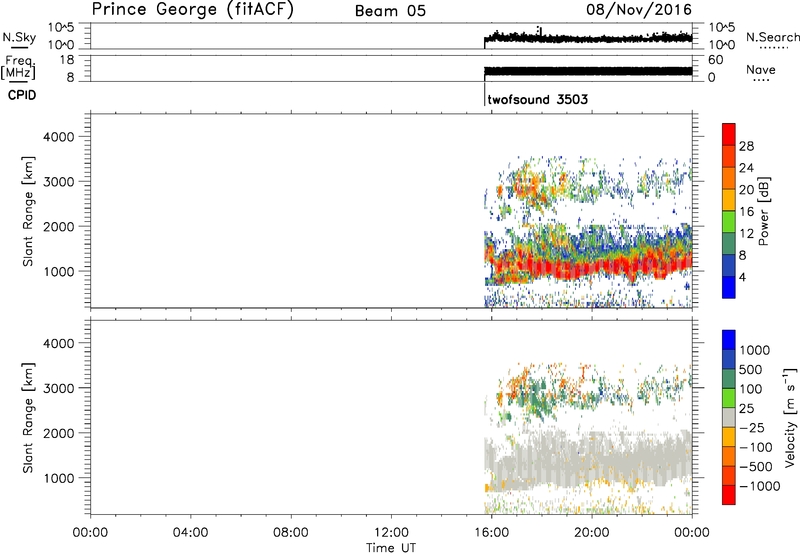Click the '1000' positive Velocity colorbar value
The image size is (800, 554).
click(755, 350)
